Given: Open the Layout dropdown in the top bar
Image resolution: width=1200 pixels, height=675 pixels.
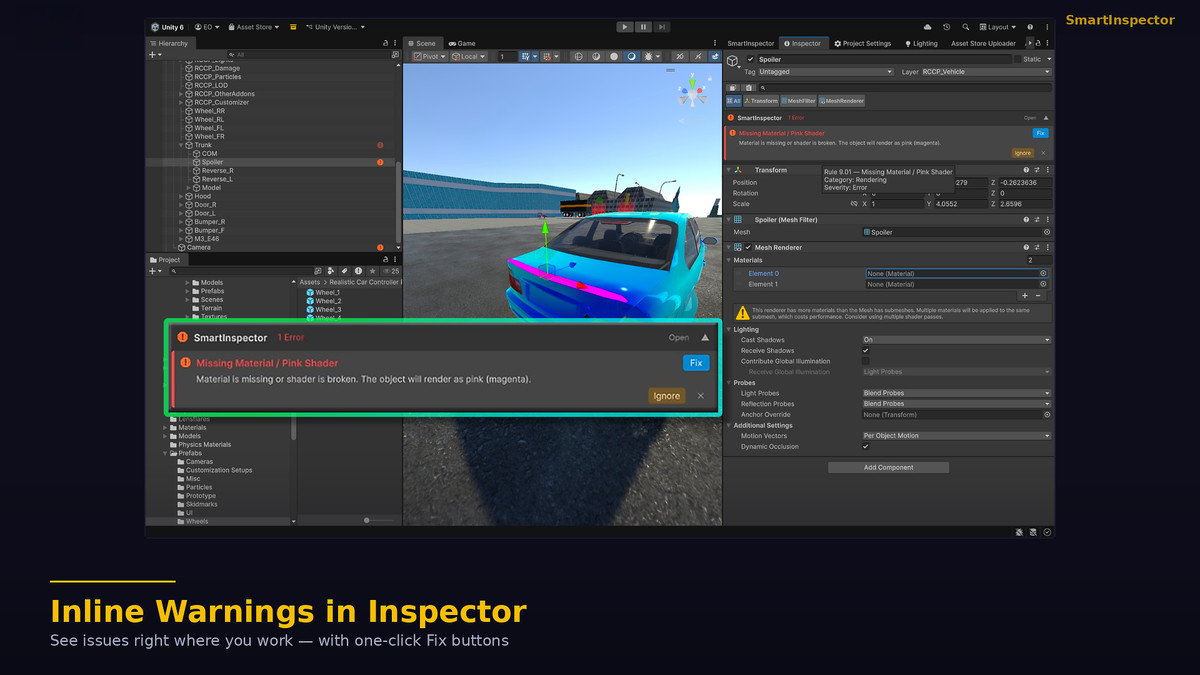Looking at the screenshot, I should click(1000, 27).
